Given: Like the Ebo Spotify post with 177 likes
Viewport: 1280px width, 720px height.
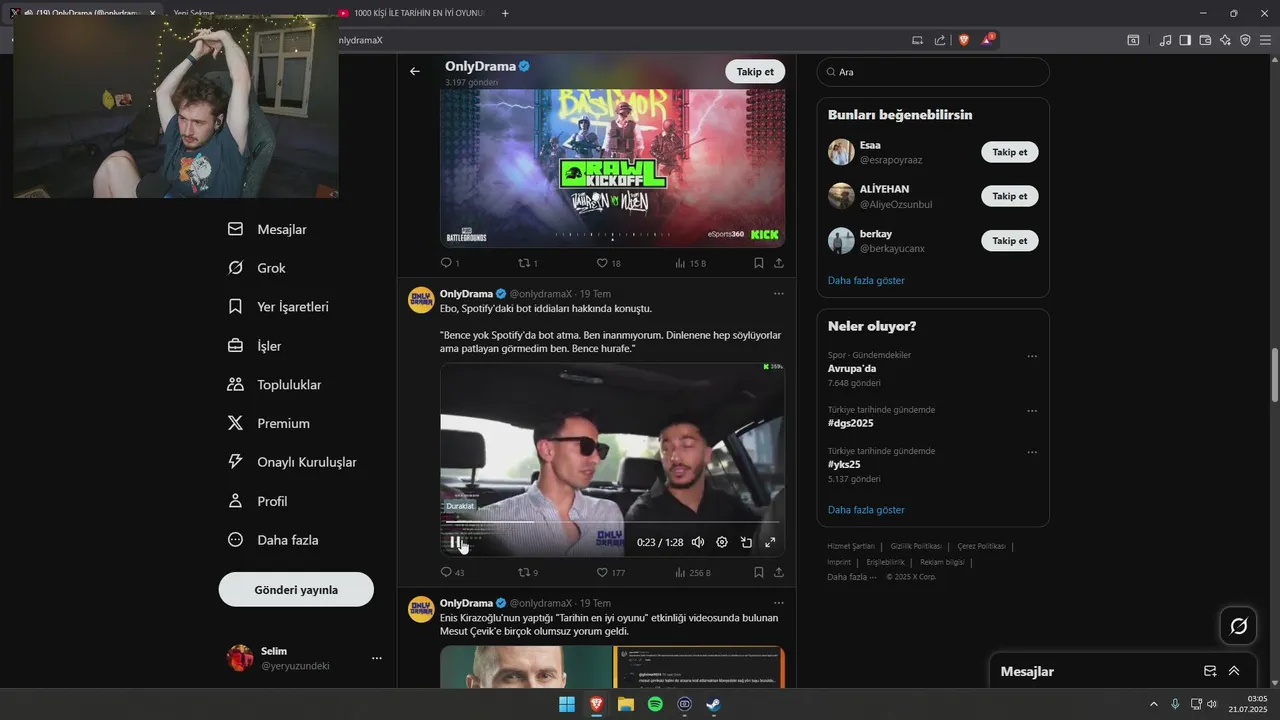Looking at the screenshot, I should click(x=610, y=572).
